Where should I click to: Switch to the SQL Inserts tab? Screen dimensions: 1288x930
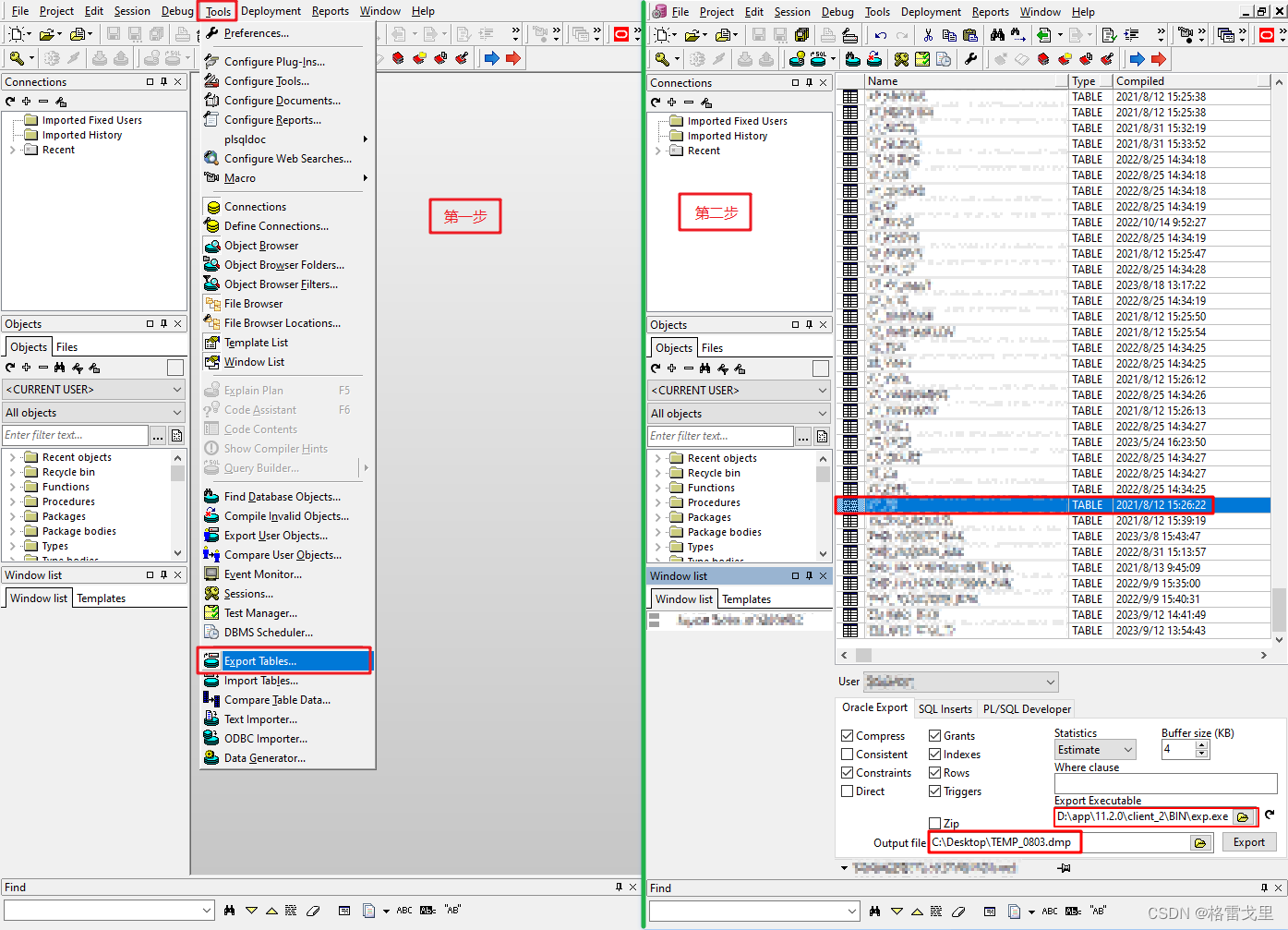945,708
